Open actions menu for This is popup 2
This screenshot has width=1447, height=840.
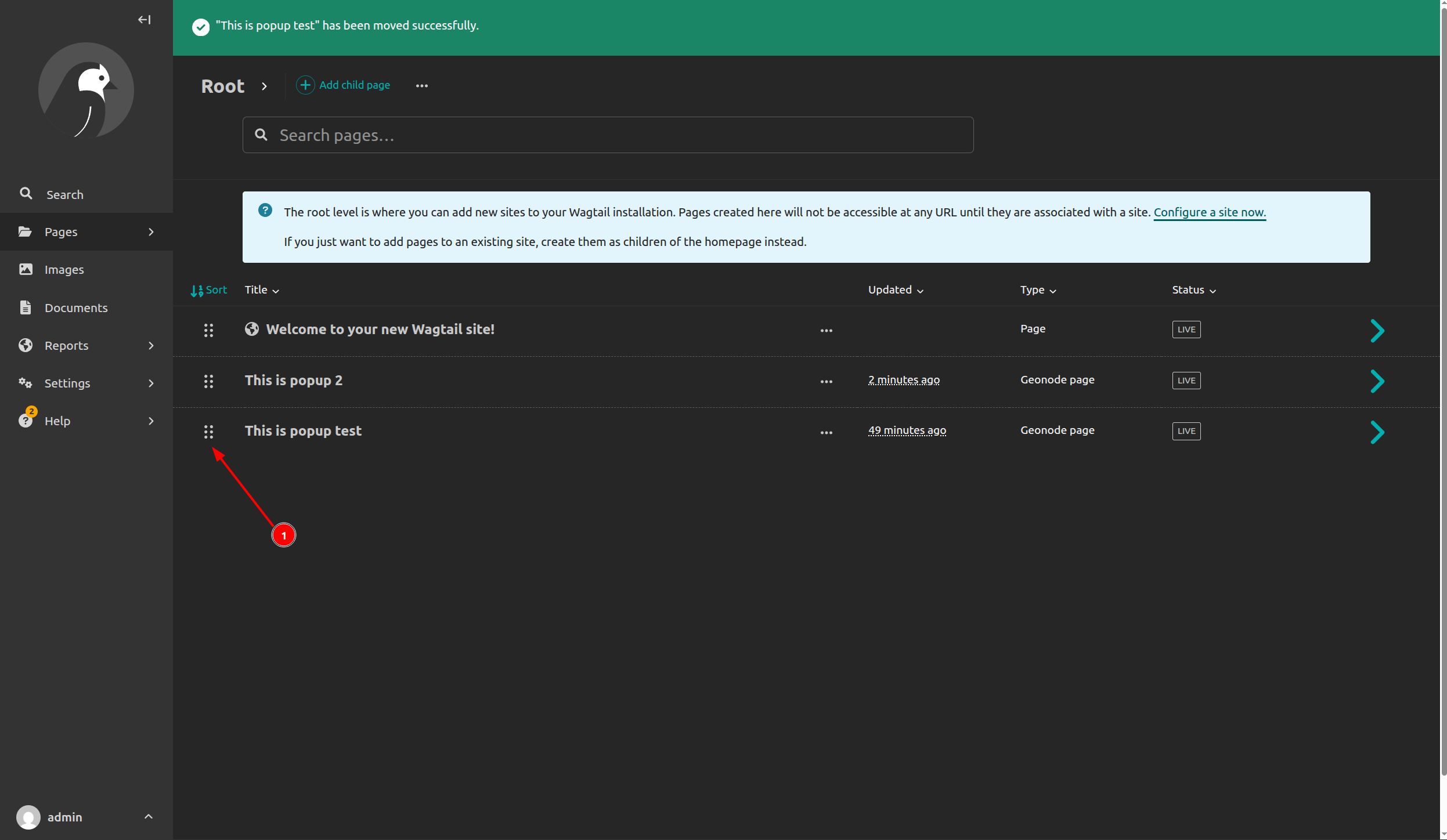(827, 382)
